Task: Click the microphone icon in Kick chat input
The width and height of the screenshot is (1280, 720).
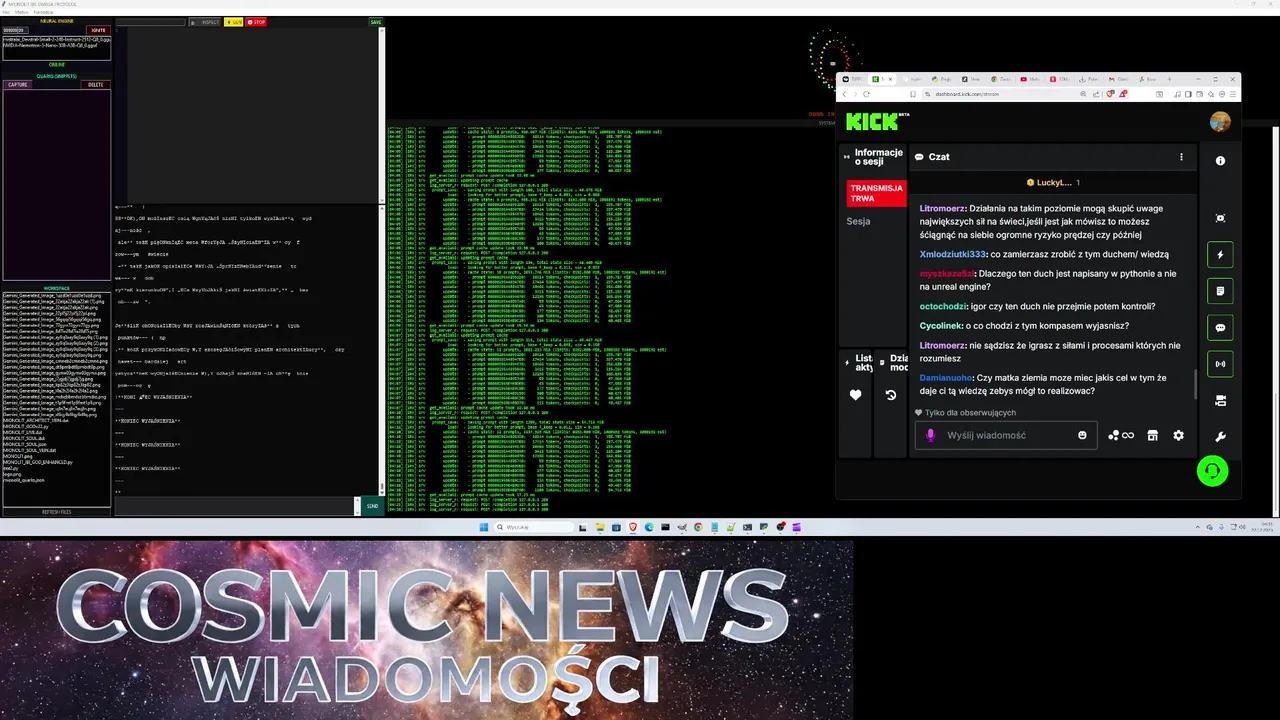Action: [930, 435]
